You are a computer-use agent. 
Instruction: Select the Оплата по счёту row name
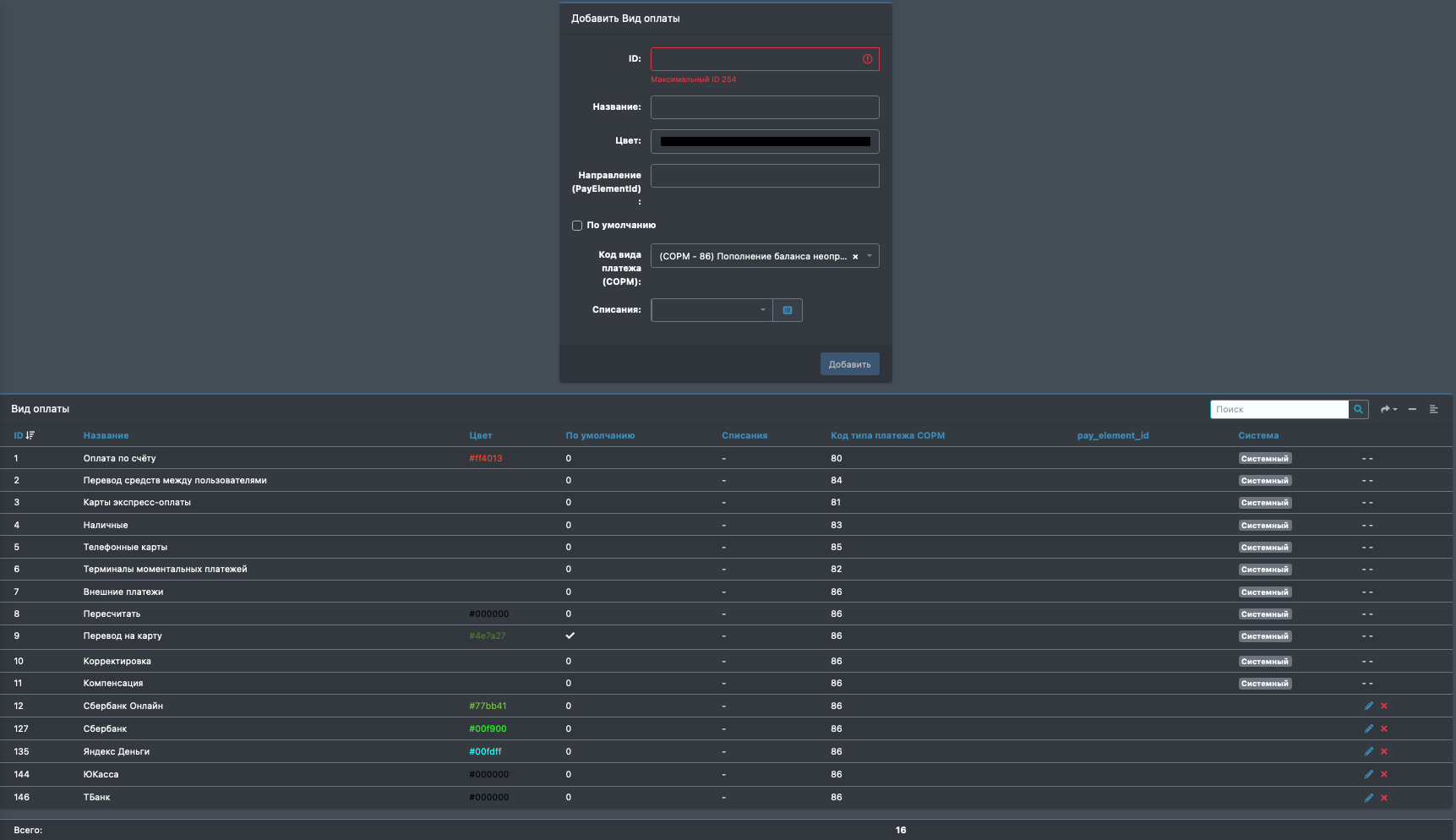point(119,458)
